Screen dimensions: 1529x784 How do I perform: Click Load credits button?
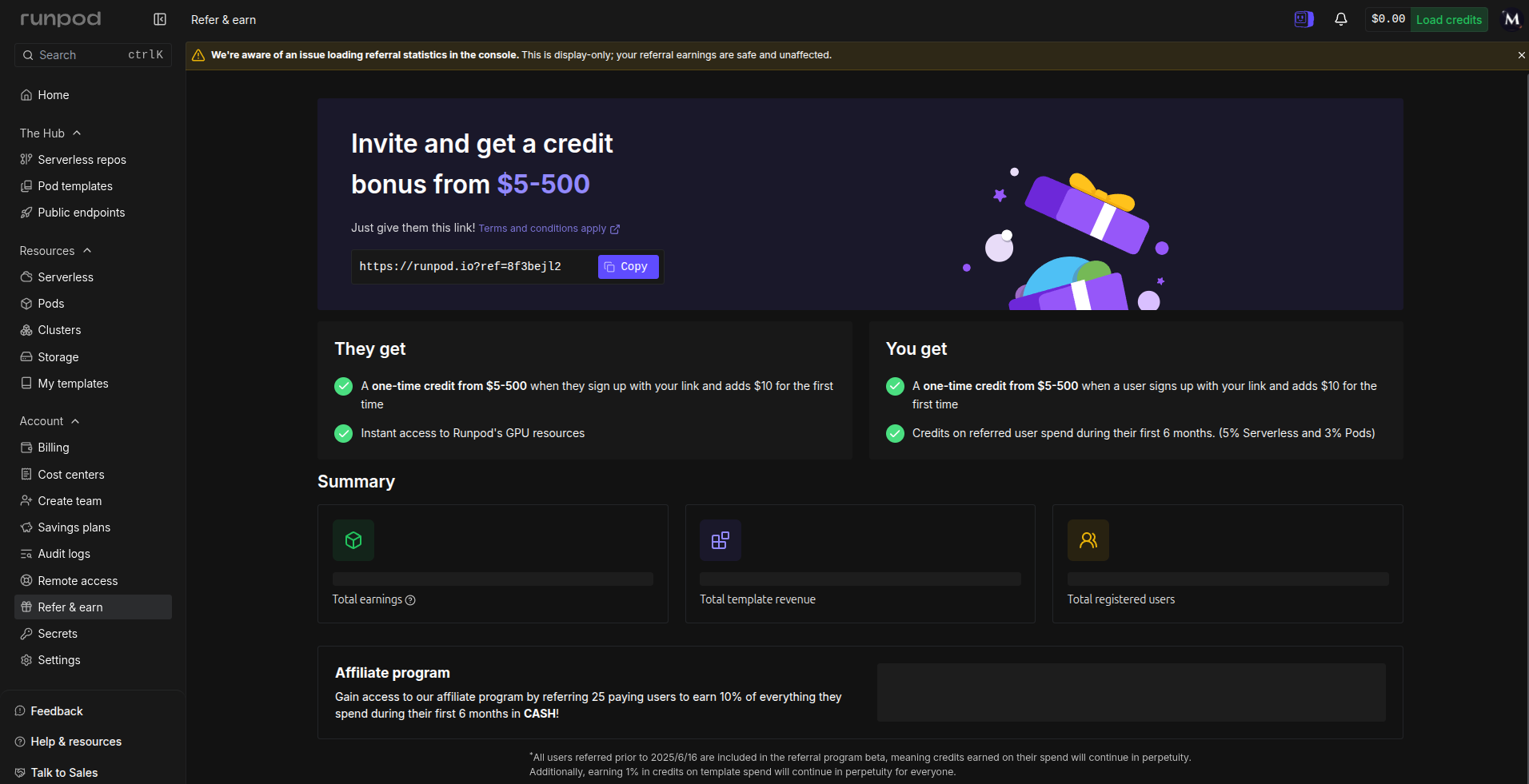click(1448, 19)
